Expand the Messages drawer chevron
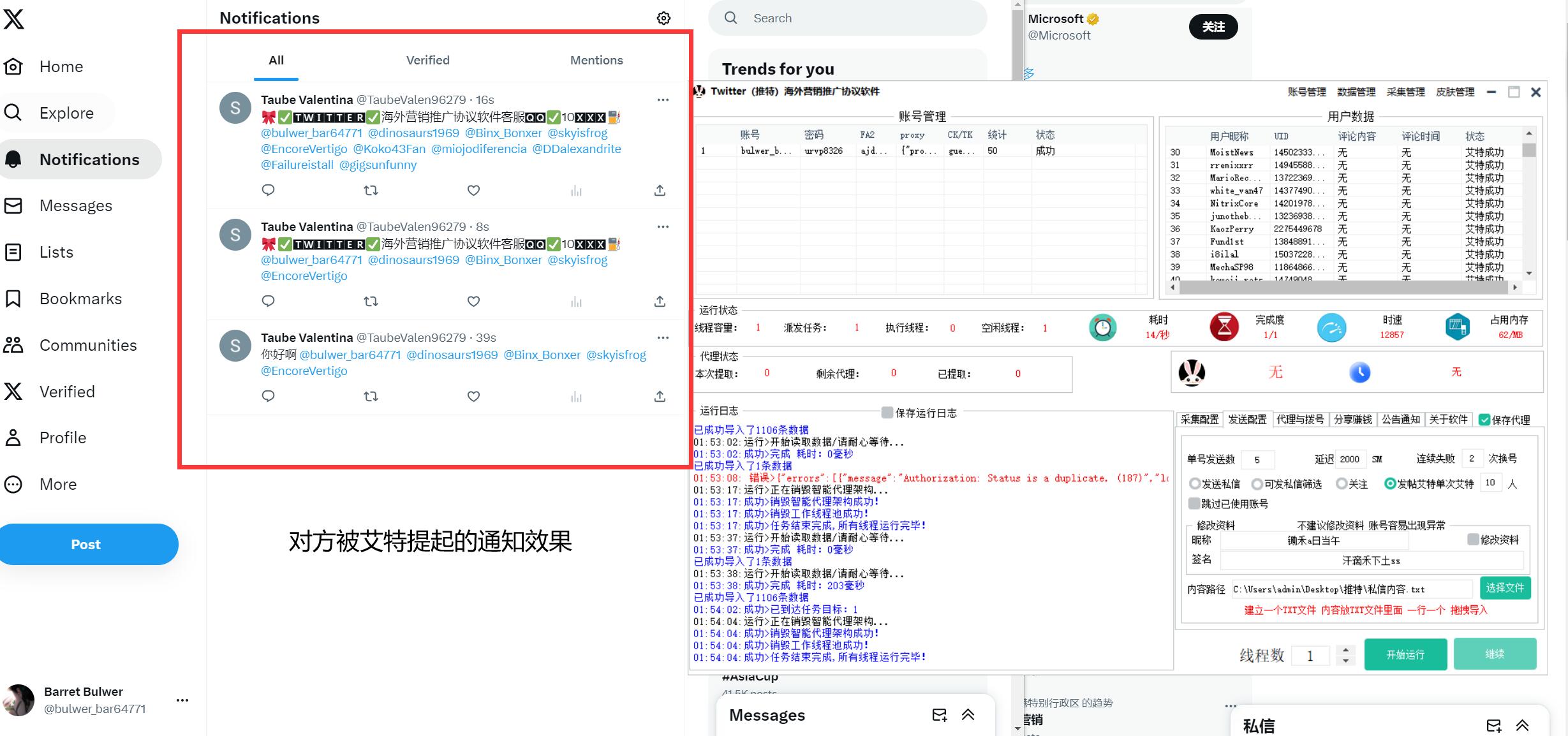Screen dimensions: 1568x736 968,715
